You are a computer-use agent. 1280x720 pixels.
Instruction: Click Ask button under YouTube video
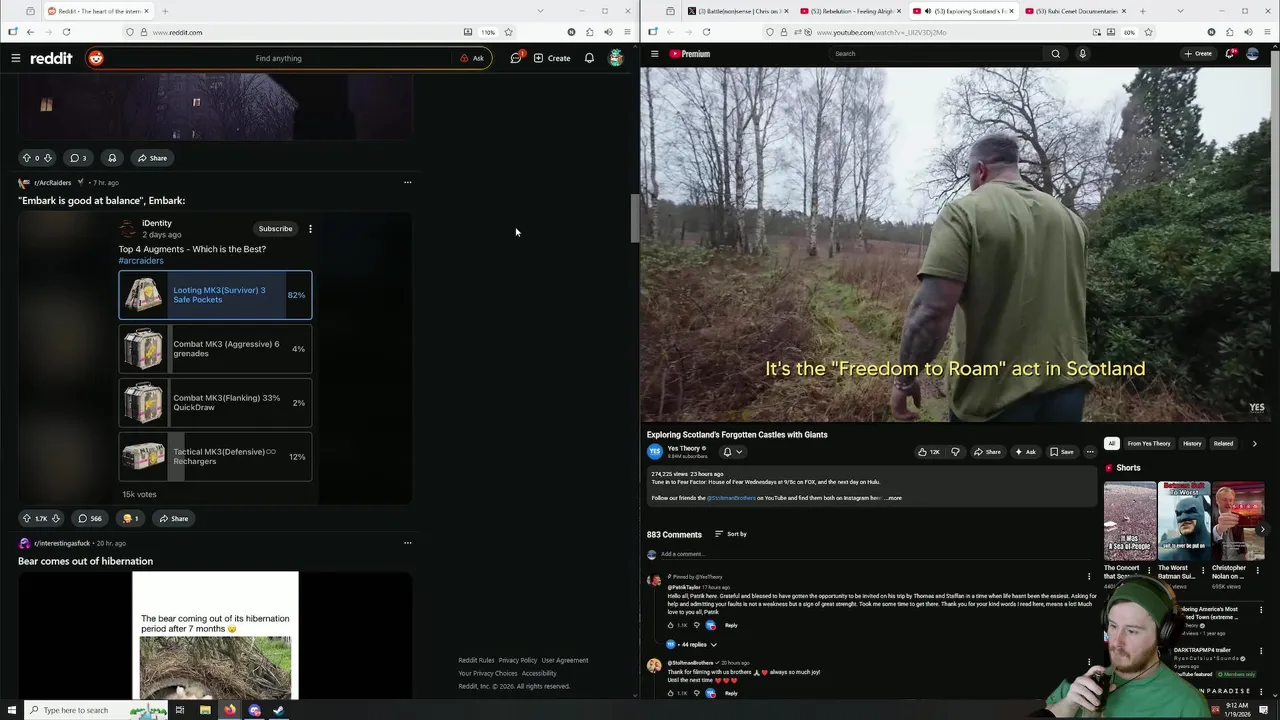click(x=1025, y=452)
